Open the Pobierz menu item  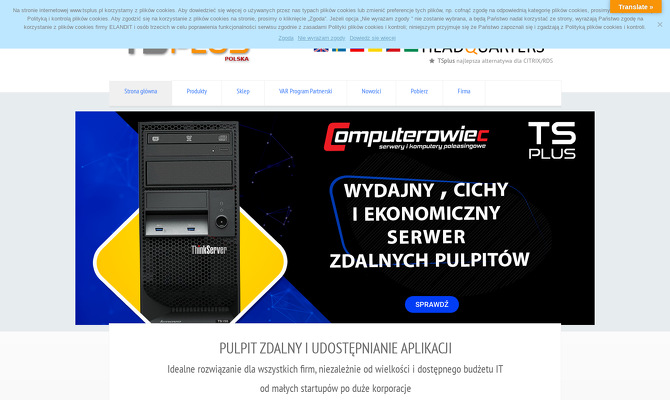point(419,91)
